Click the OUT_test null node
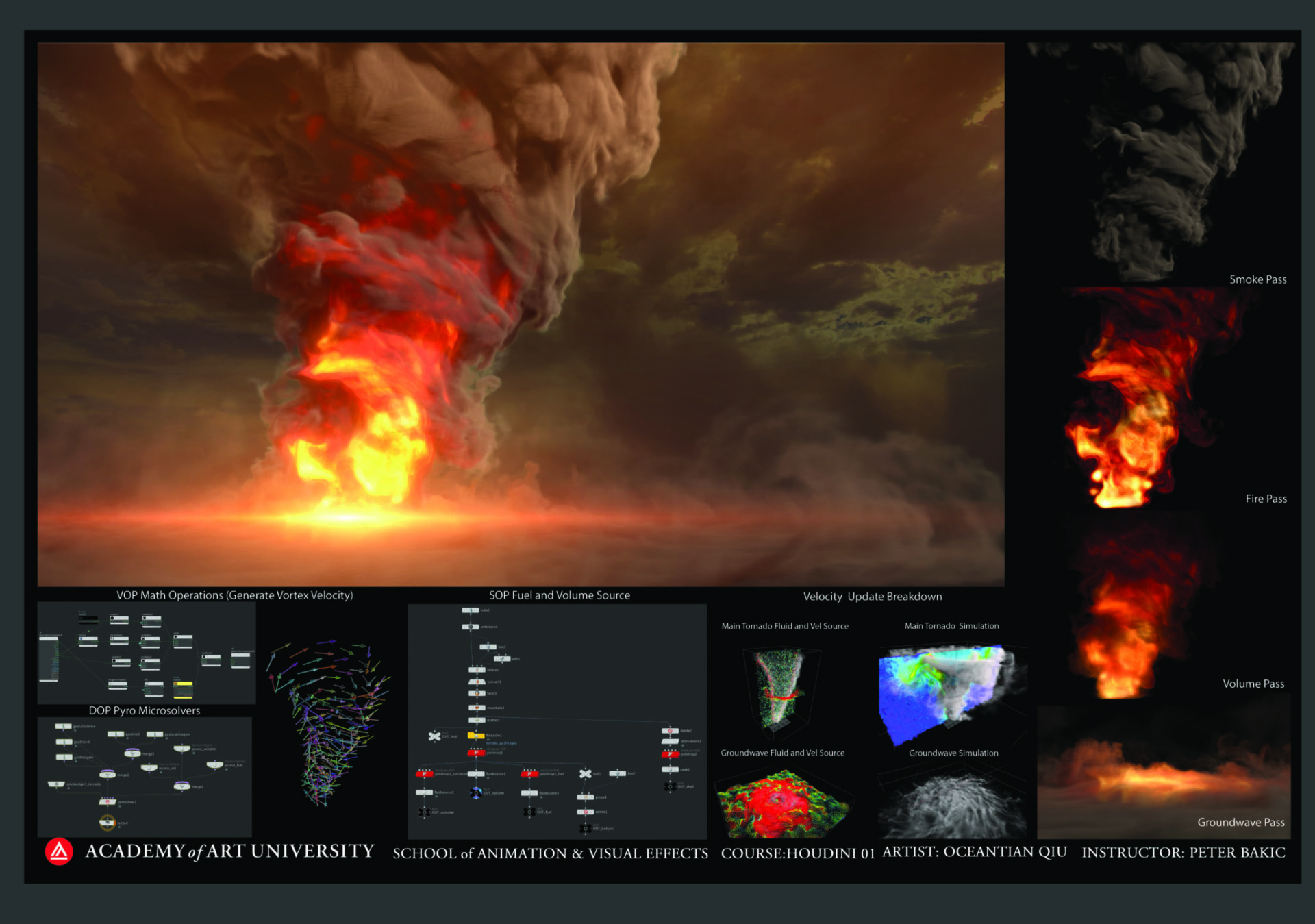Screen dimensions: 1315x924 [434, 736]
